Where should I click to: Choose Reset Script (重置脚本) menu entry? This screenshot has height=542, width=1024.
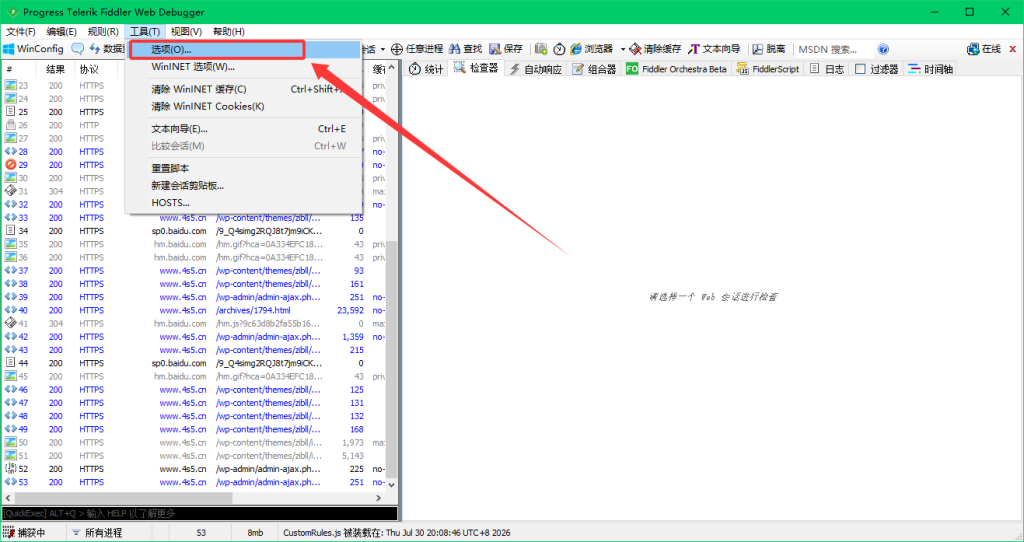[x=243, y=168]
